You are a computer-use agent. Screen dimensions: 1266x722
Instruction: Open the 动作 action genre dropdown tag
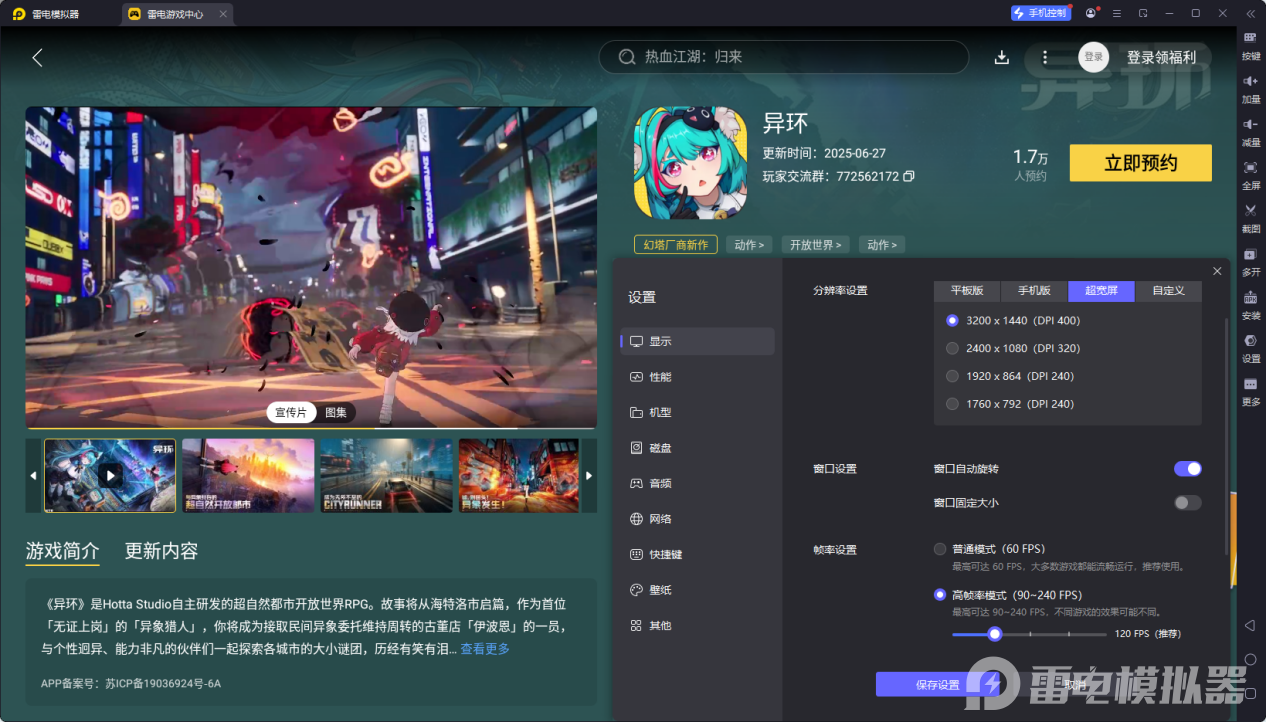tap(749, 244)
